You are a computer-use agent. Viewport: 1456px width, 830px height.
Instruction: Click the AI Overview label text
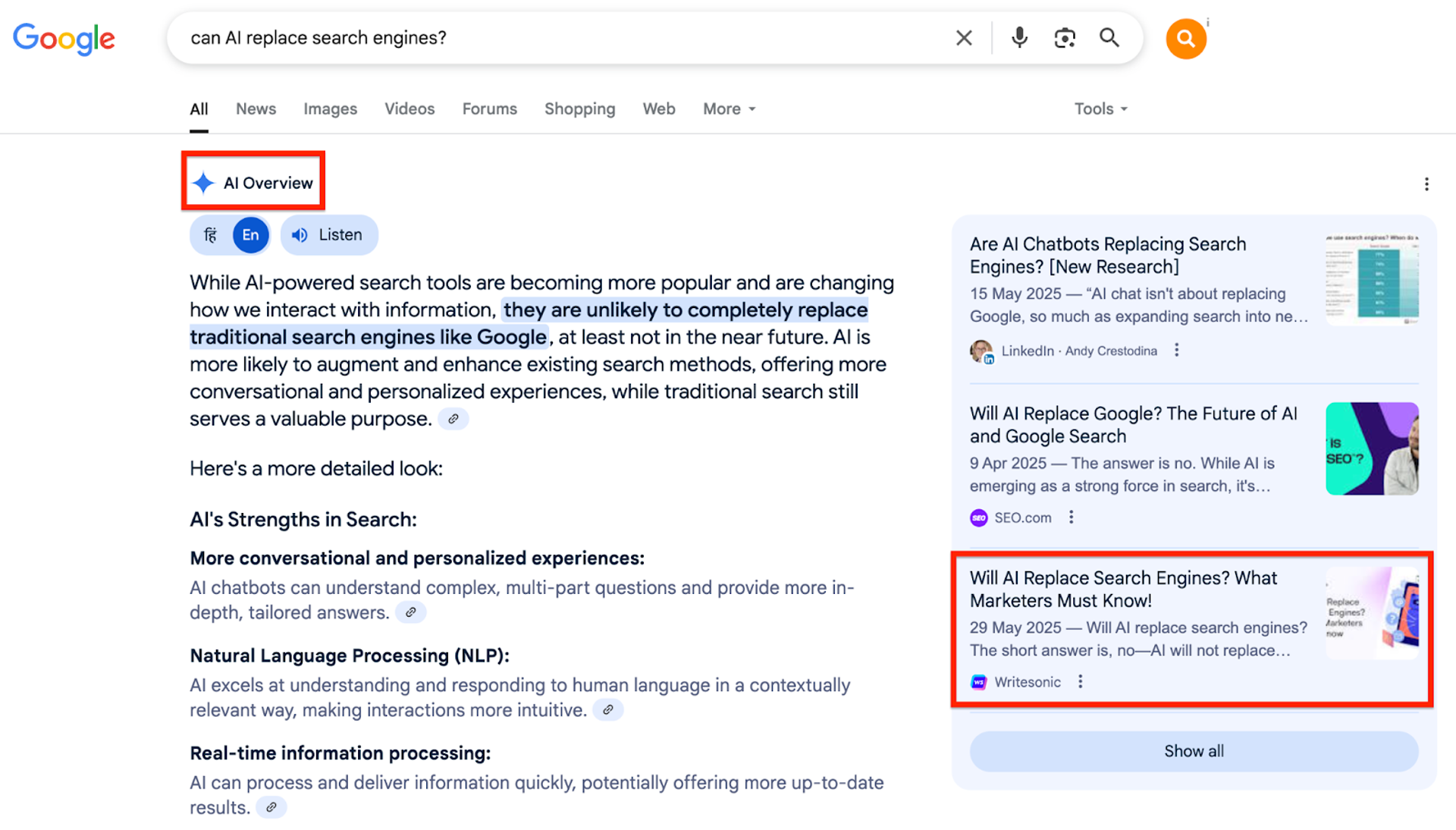268,183
